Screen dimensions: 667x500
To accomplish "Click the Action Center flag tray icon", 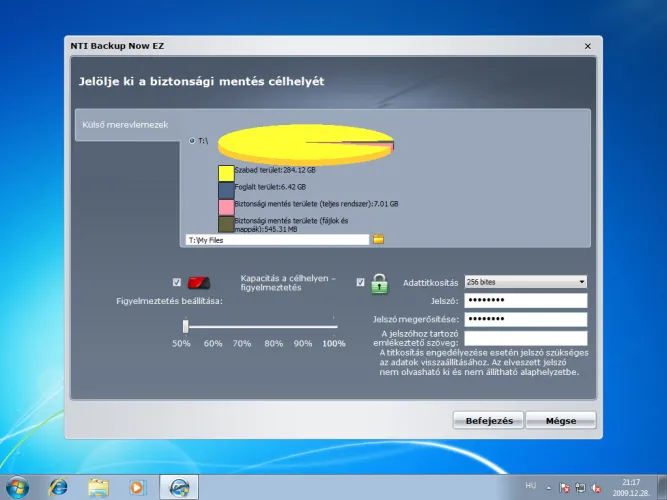I will pyautogui.click(x=564, y=488).
